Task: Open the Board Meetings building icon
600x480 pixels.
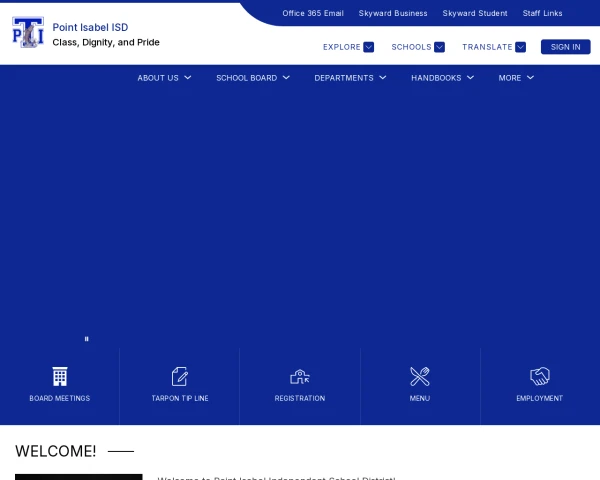Action: pyautogui.click(x=60, y=376)
